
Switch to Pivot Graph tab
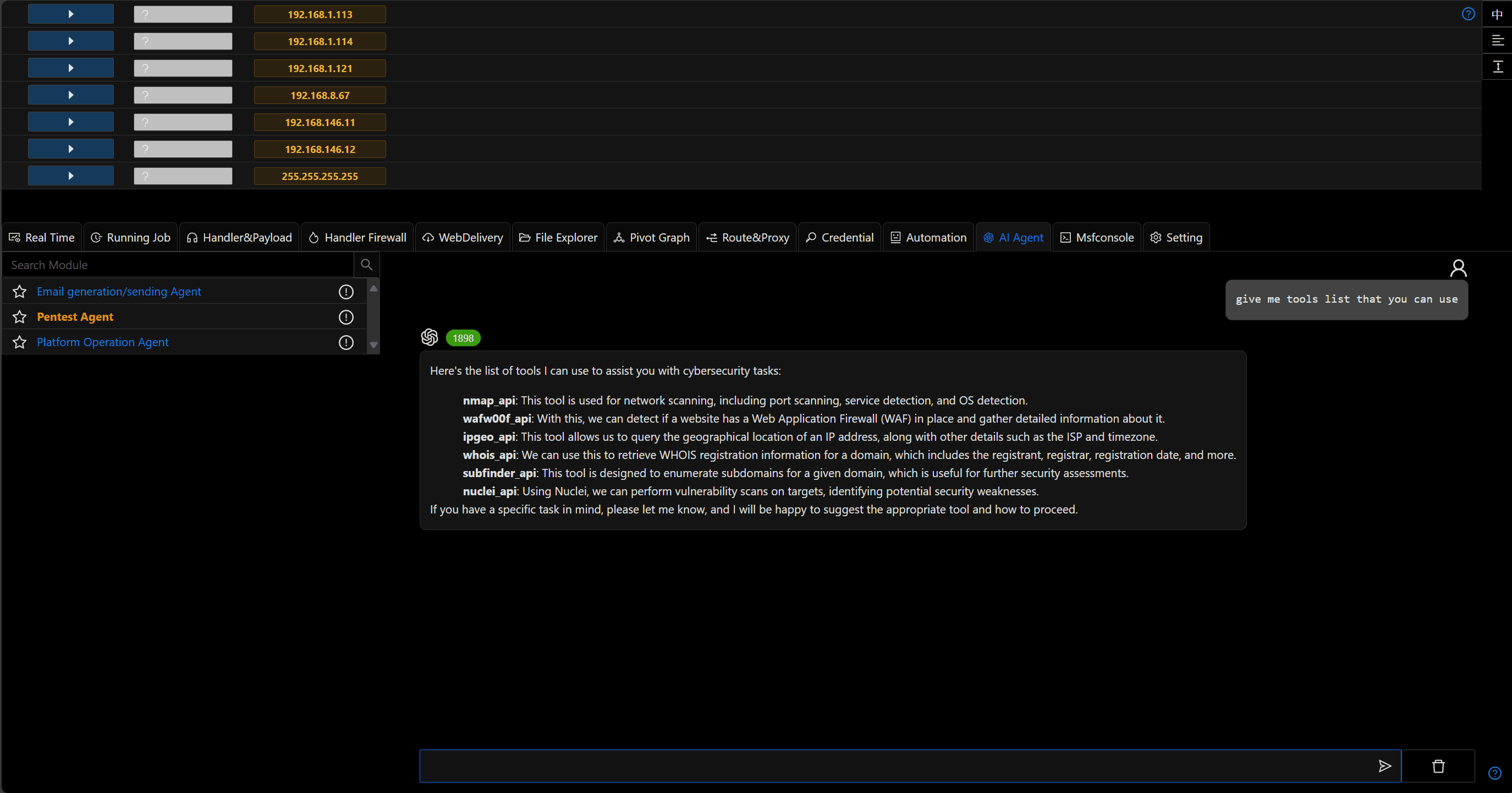point(652,237)
